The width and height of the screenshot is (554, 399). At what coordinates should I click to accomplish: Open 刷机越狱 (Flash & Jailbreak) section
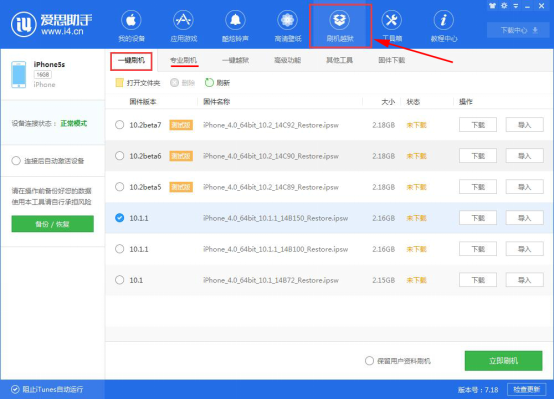(340, 26)
